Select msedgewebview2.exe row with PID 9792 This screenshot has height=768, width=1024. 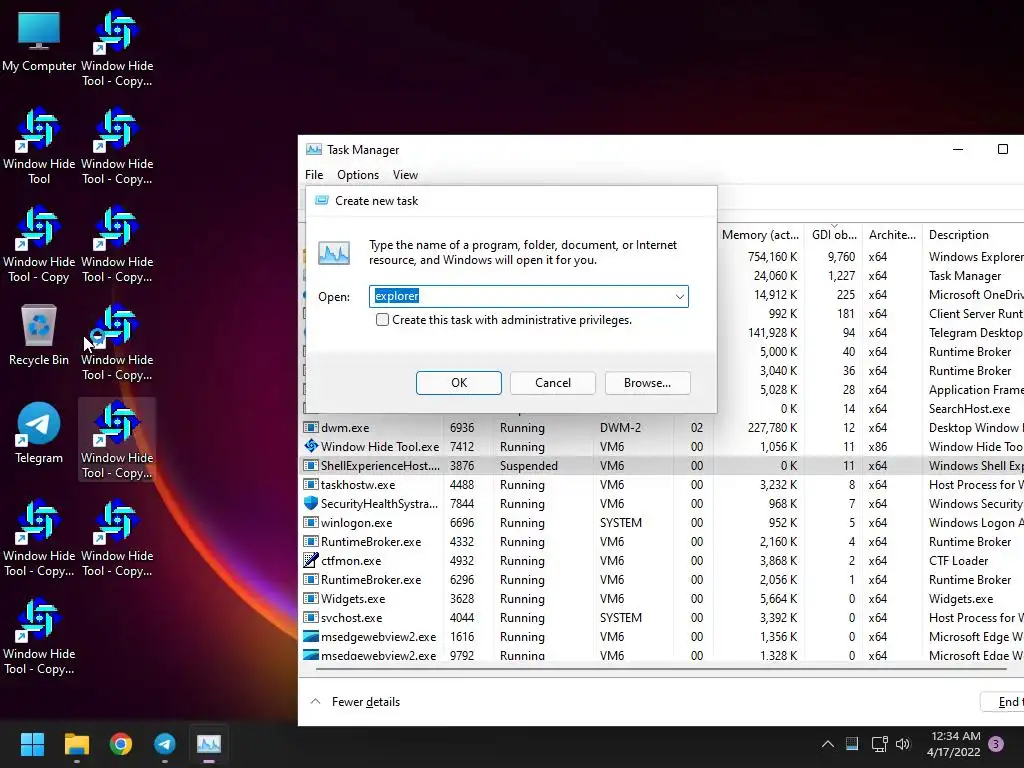tap(662, 655)
